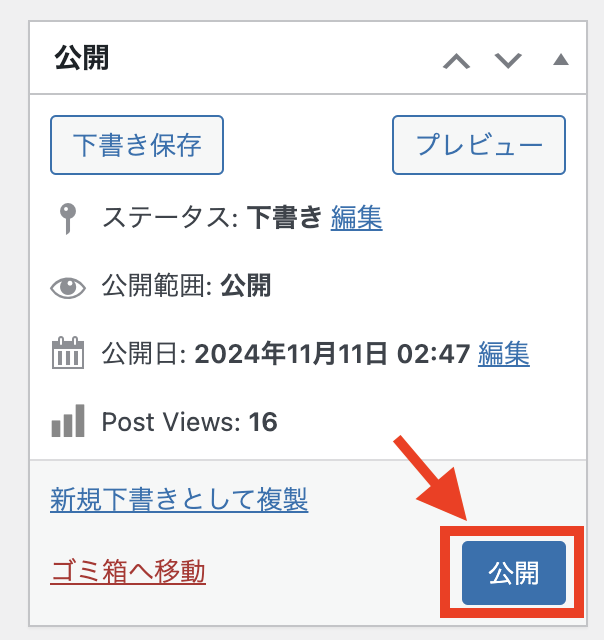This screenshot has width=604, height=640.
Task: Click the publish date 2024年11月11日 02:47
Action: tap(332, 353)
